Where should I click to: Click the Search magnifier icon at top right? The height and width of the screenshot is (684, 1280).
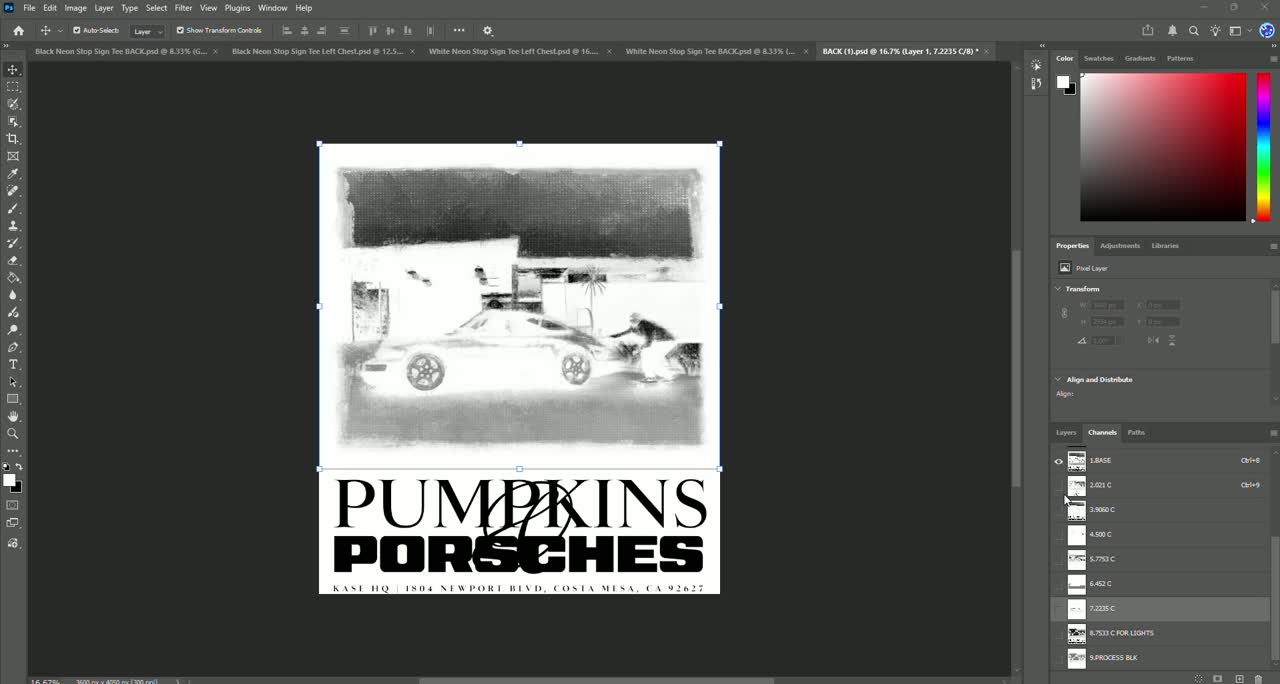tap(1193, 31)
